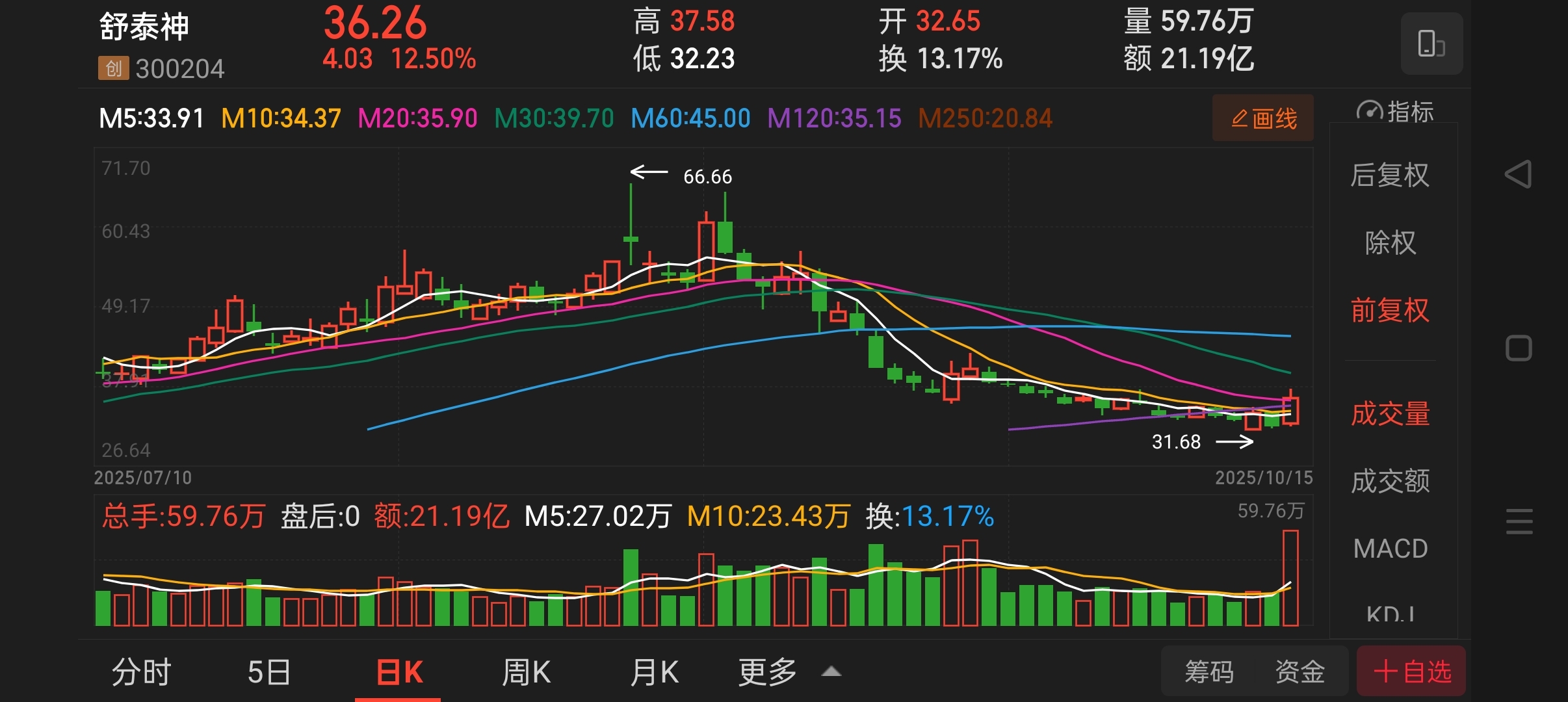
Task: Select 后复权 price adjustment mode
Action: click(1390, 175)
